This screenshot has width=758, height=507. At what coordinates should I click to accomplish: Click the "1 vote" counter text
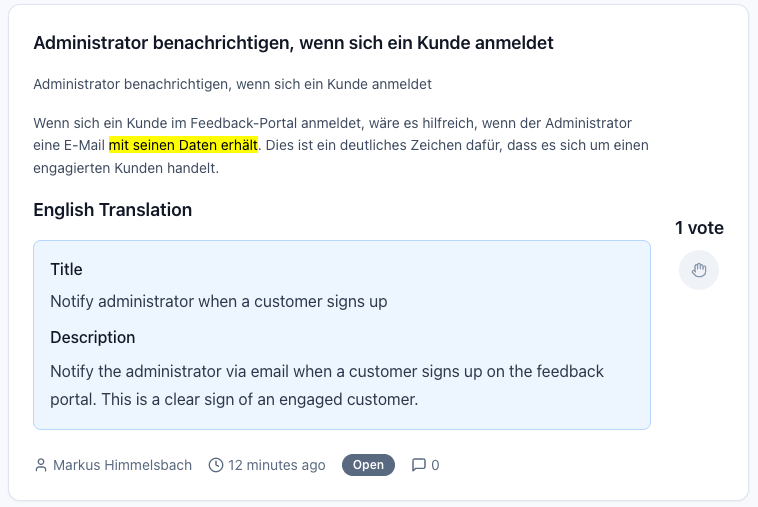click(x=699, y=228)
